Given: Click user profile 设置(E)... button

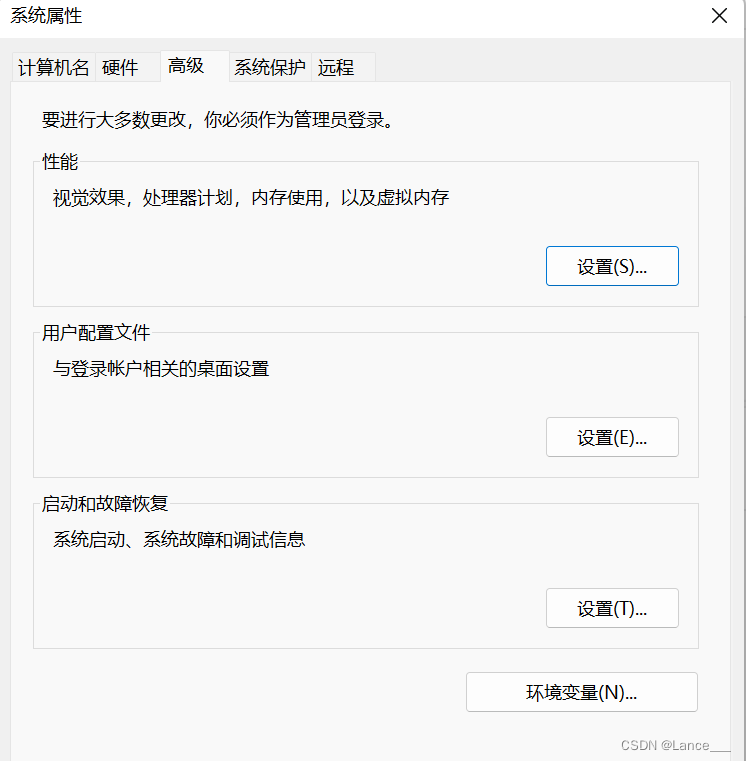Looking at the screenshot, I should pos(612,437).
